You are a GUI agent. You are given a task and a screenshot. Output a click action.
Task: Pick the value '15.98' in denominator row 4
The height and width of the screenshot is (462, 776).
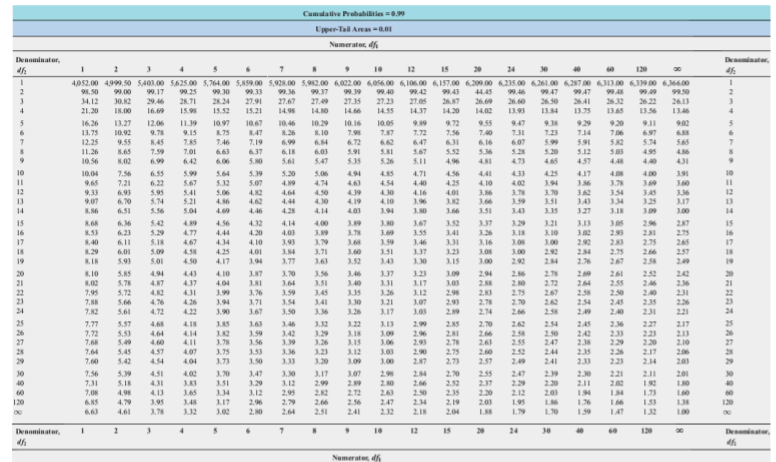click(x=188, y=111)
